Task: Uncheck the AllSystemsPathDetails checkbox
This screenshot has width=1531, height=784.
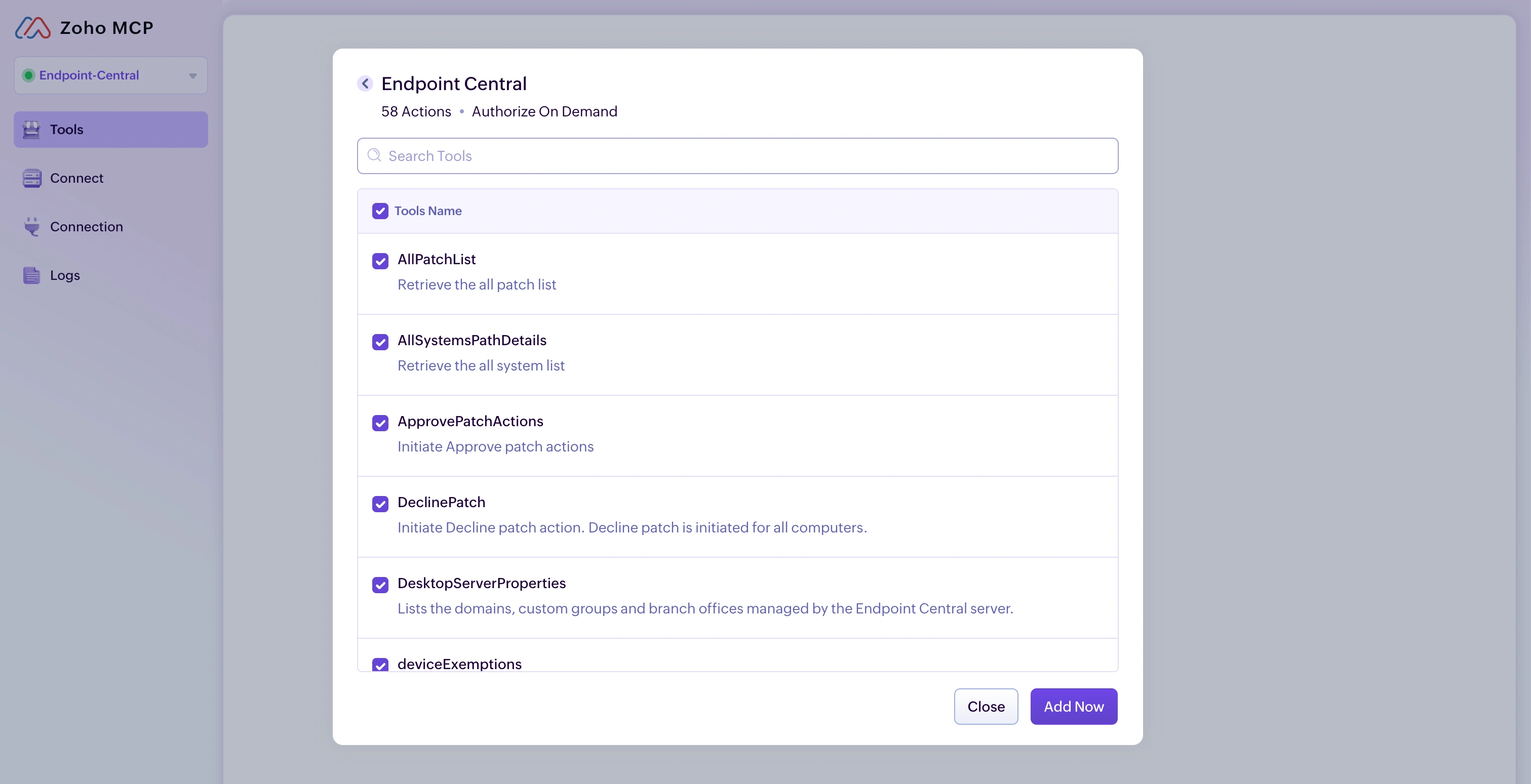Action: click(380, 342)
